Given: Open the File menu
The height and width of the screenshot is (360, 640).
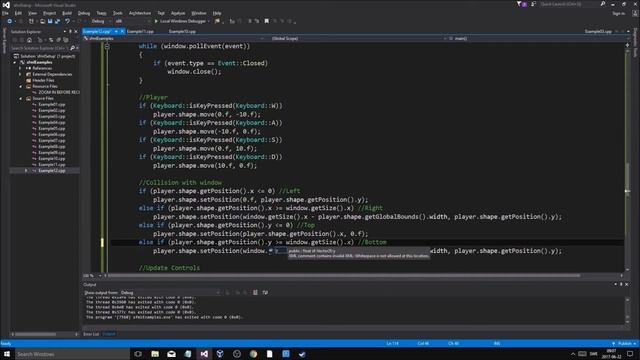Looking at the screenshot, I should coord(5,13).
